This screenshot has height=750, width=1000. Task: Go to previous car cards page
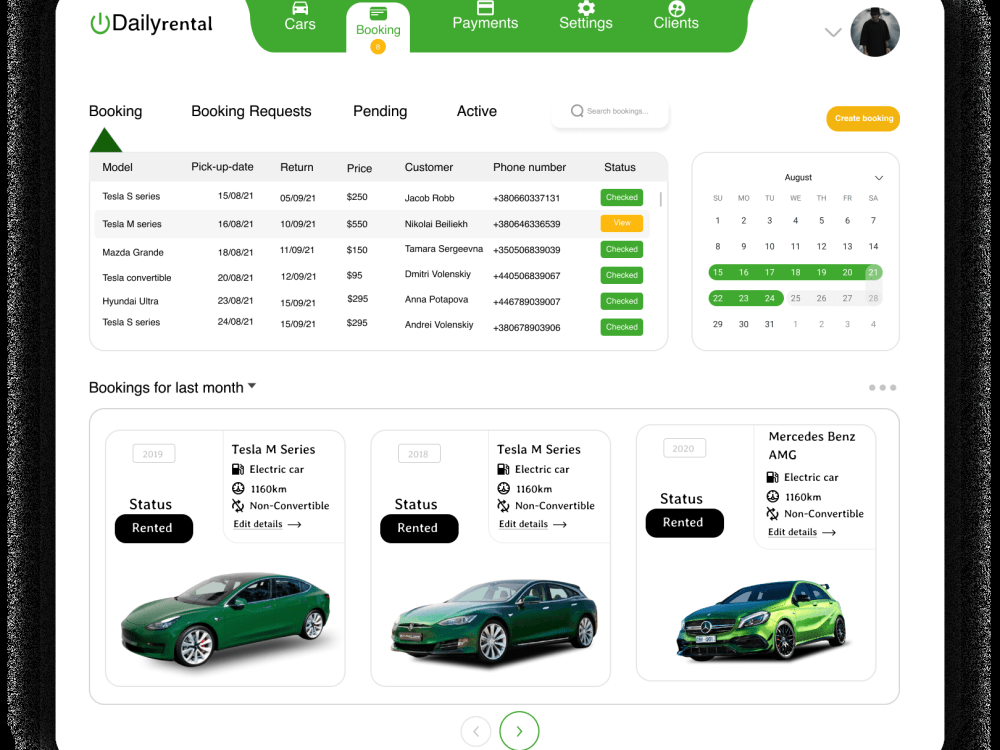pyautogui.click(x=476, y=732)
